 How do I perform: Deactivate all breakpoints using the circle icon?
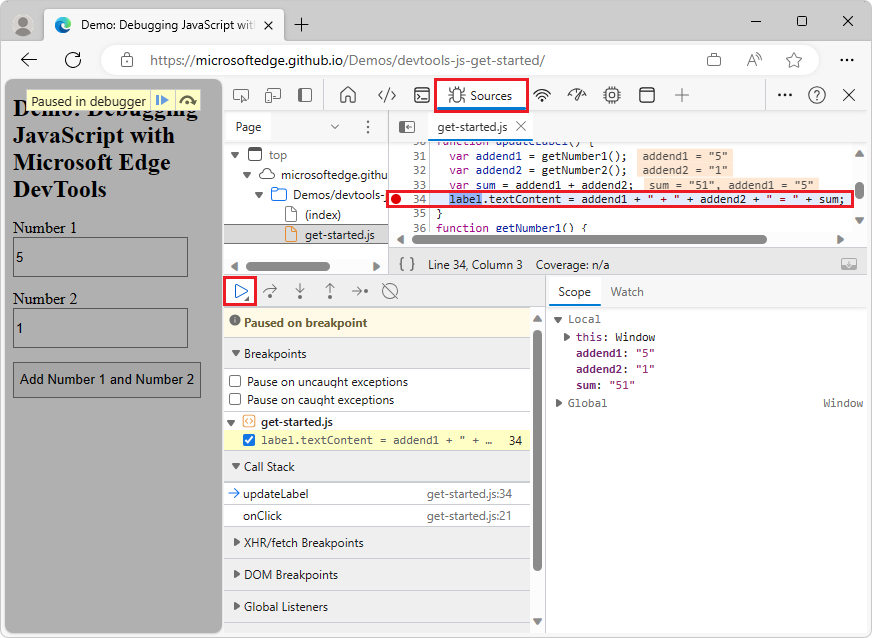click(390, 291)
